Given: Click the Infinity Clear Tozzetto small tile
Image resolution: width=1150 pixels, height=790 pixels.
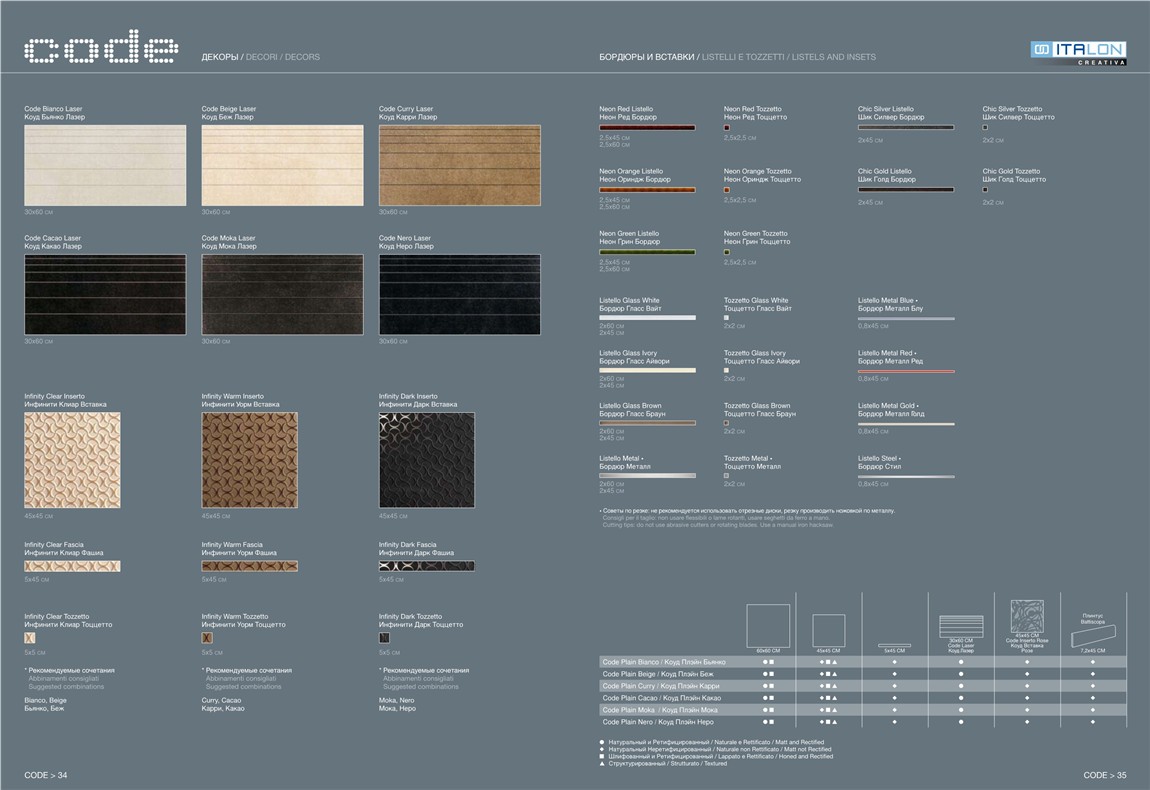Looking at the screenshot, I should click(x=29, y=638).
